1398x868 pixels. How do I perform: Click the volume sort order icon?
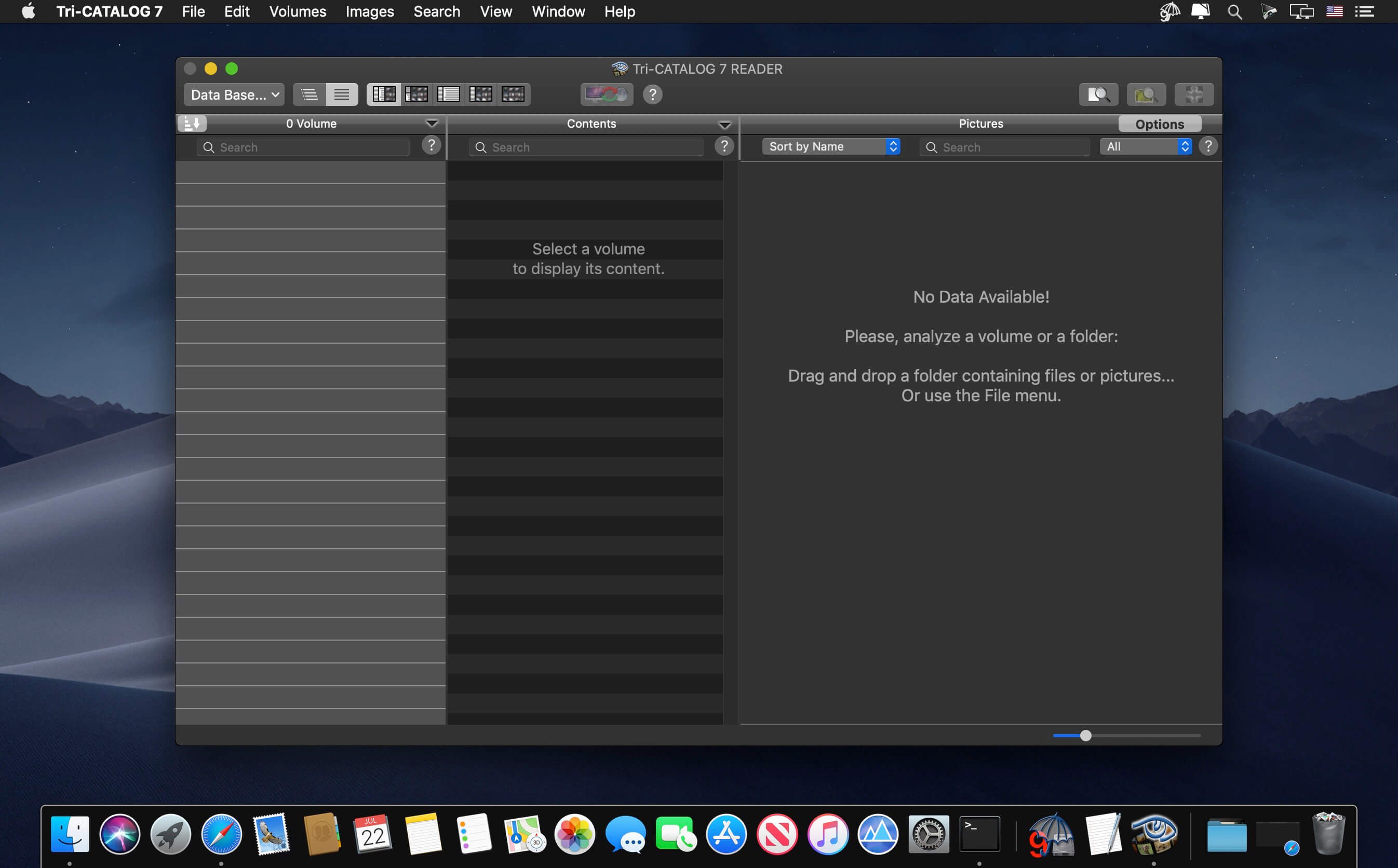click(x=192, y=124)
